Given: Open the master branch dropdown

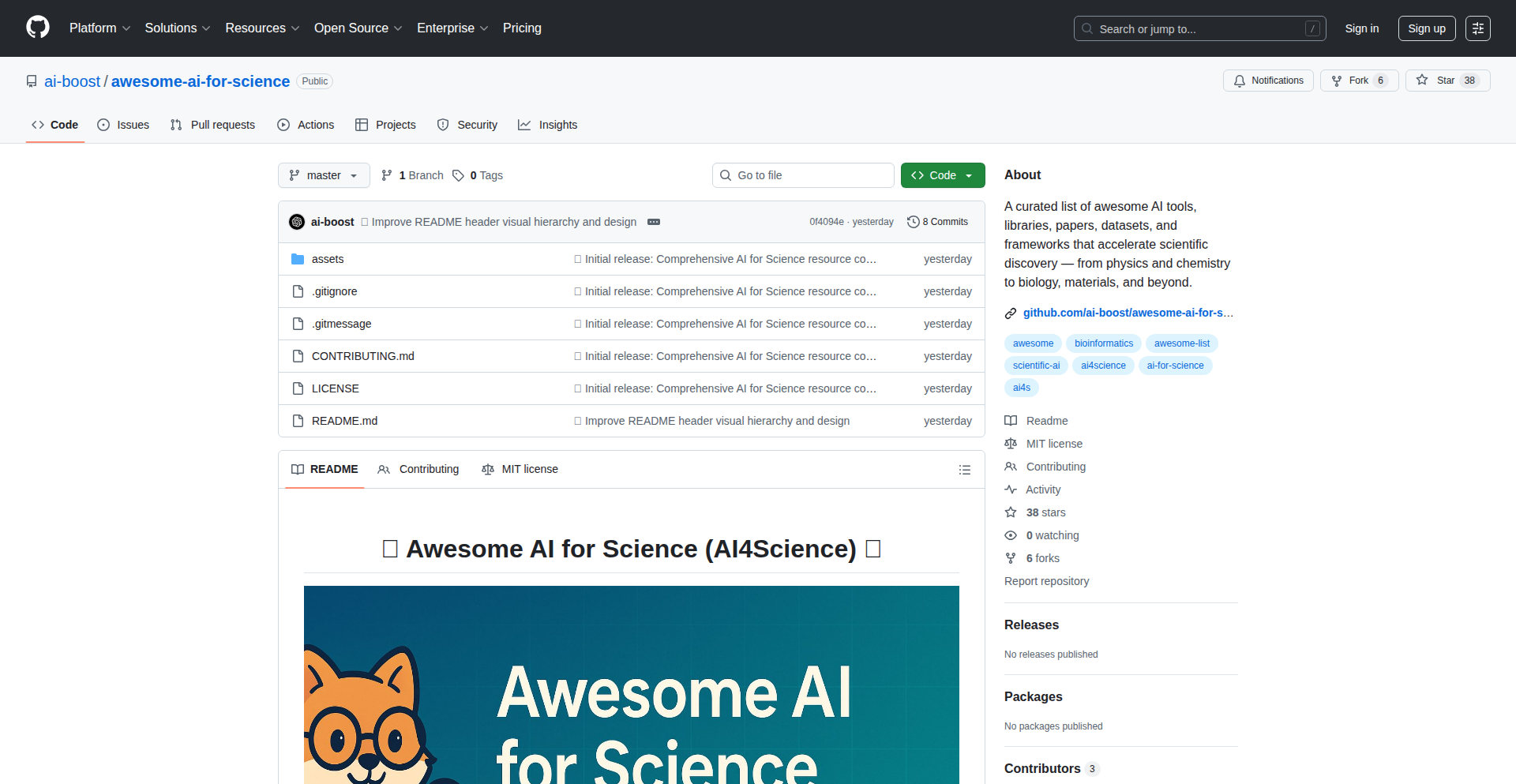Looking at the screenshot, I should coord(324,175).
